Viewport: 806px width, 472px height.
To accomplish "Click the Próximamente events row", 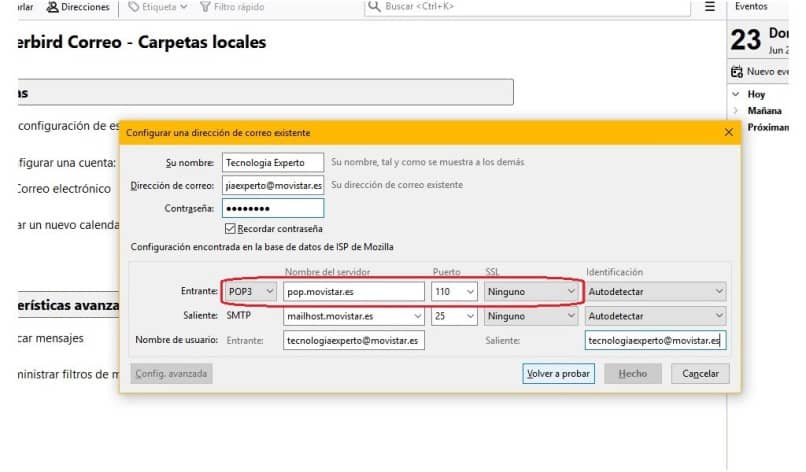I will coord(767,128).
